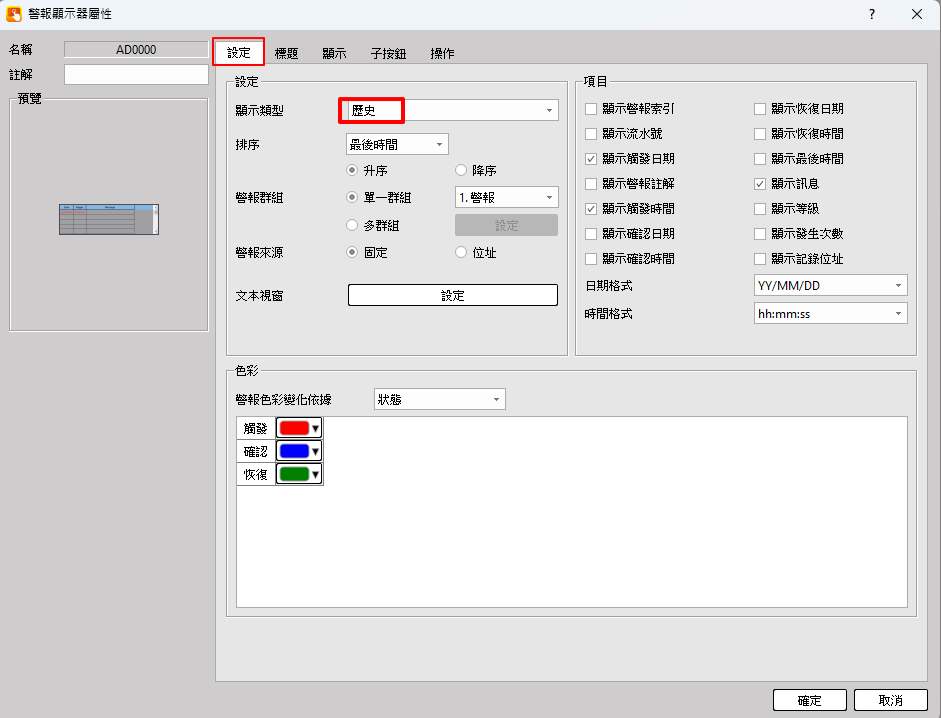Toggle 顯示訊息 checkbox

click(x=761, y=184)
